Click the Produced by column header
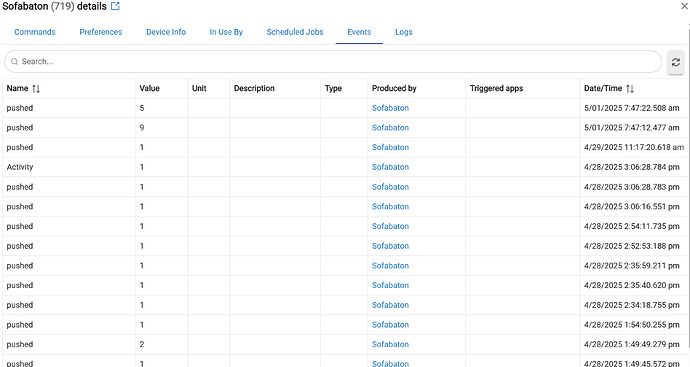Screen dimensions: 690x367 394,88
